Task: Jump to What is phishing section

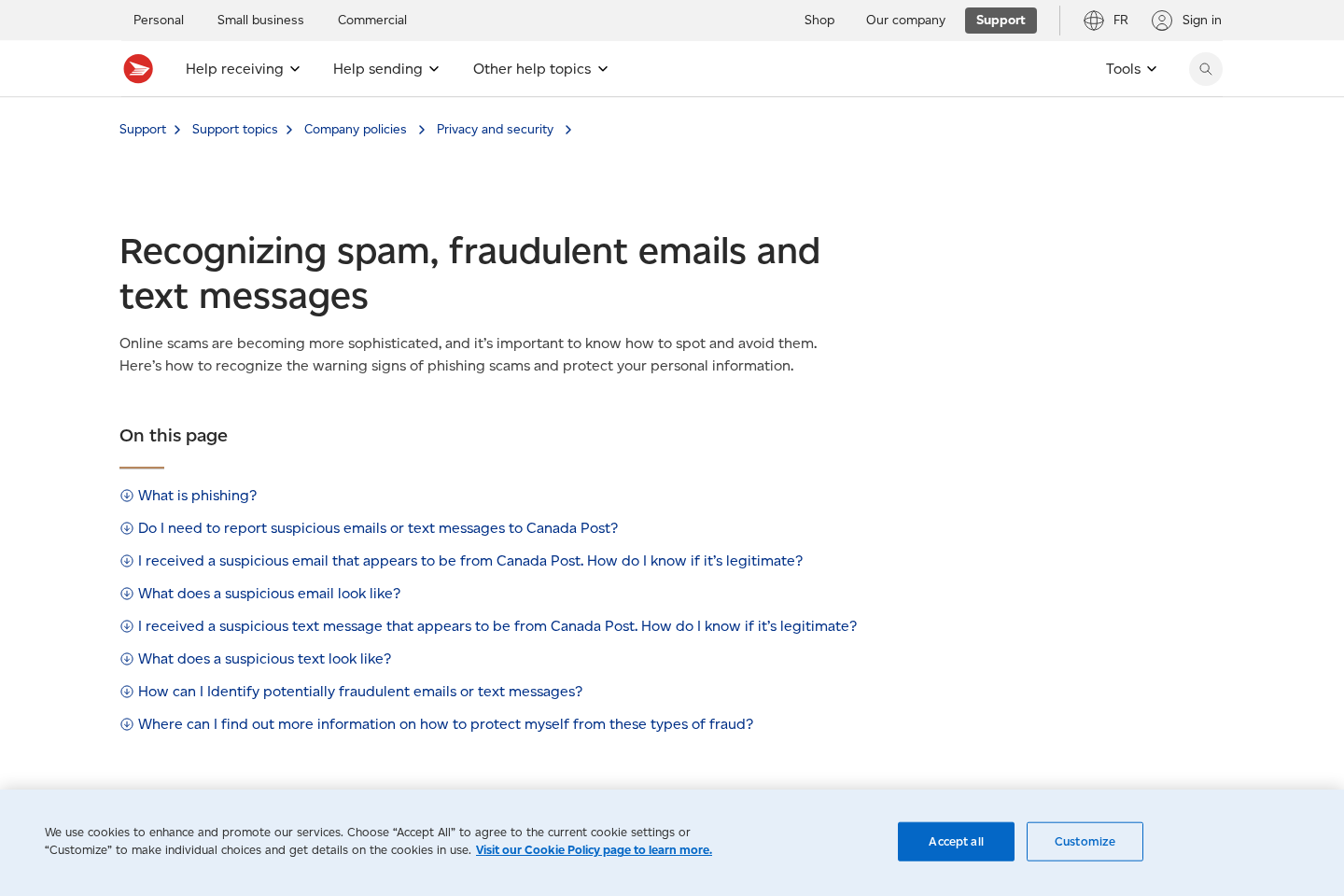Action: tap(197, 496)
